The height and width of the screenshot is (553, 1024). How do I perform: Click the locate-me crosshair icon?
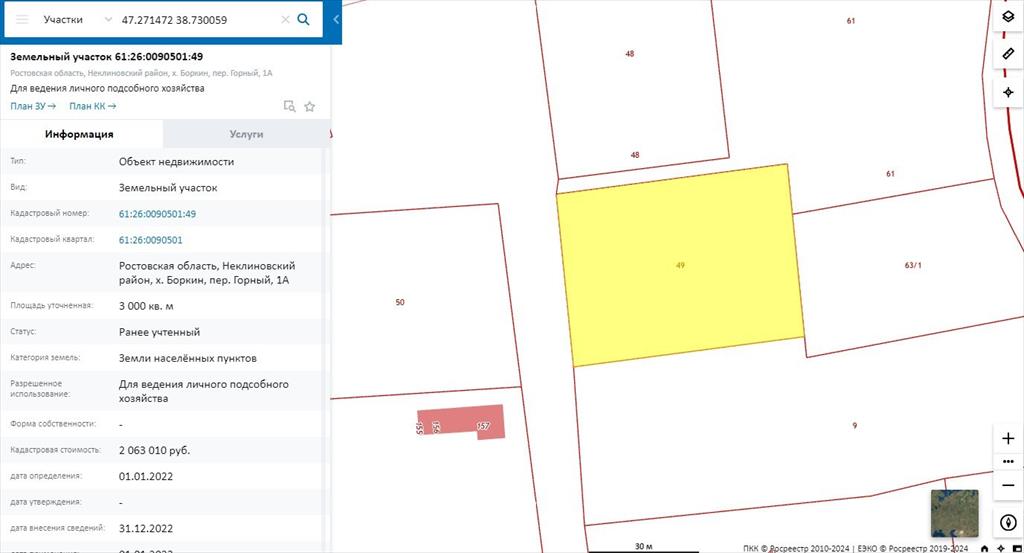(1008, 92)
